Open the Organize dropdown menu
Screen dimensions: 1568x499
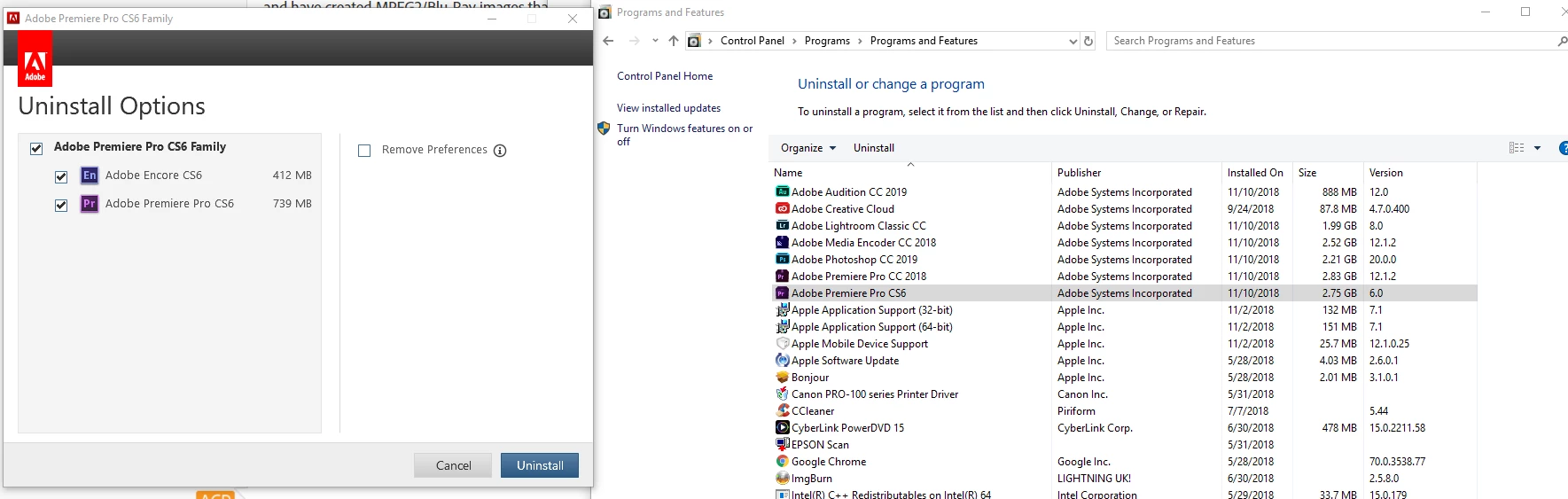pyautogui.click(x=808, y=148)
